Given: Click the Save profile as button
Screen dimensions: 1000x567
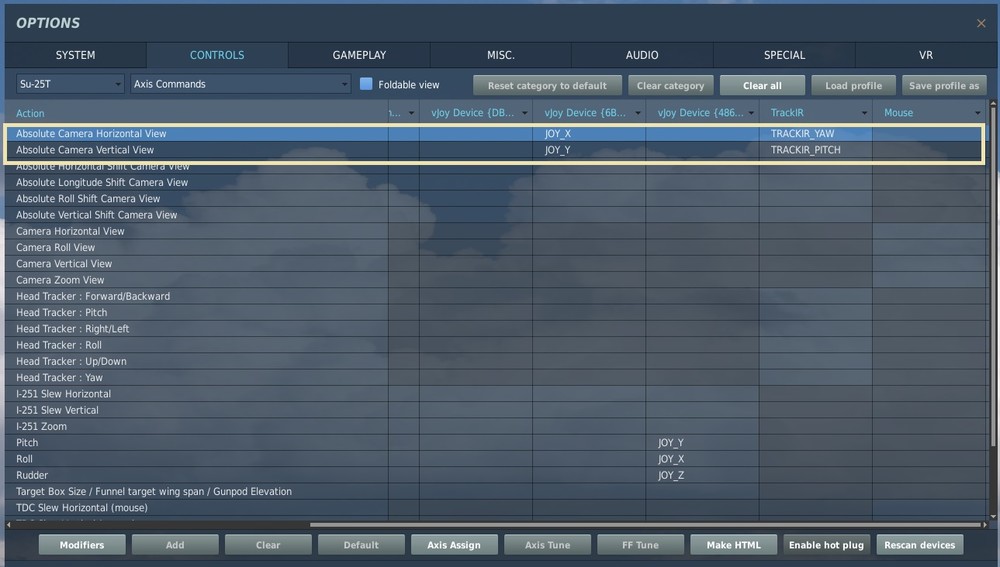Looking at the screenshot, I should (944, 85).
